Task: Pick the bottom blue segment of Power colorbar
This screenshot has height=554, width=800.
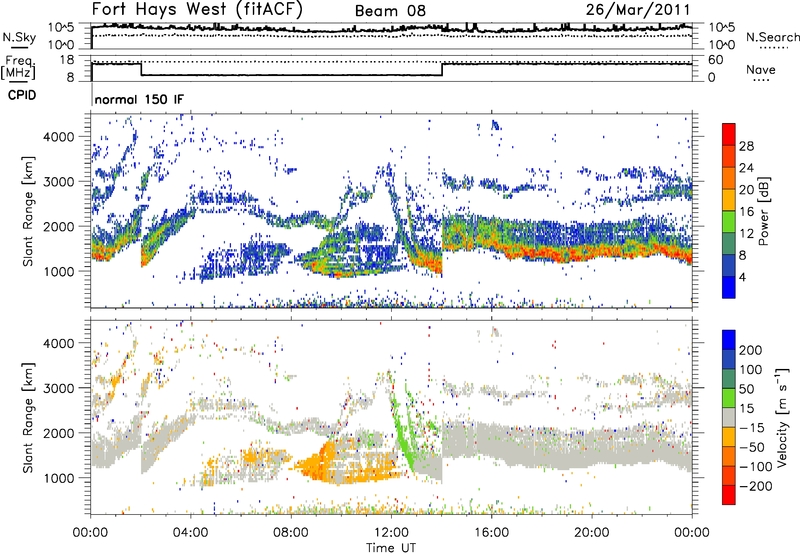Action: (x=729, y=287)
